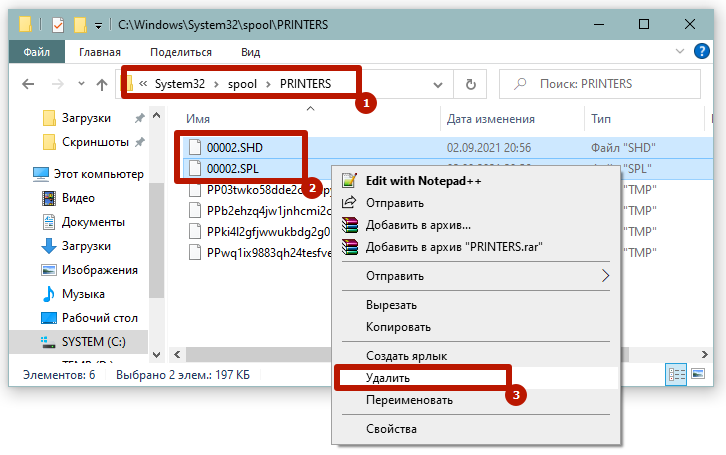Open the address bar history dropdown
The width and height of the screenshot is (726, 455).
pyautogui.click(x=443, y=84)
